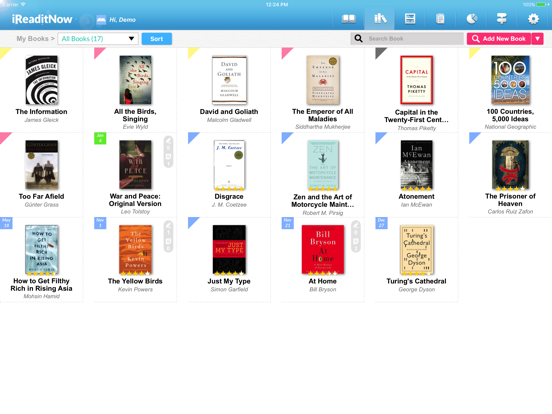The width and height of the screenshot is (552, 414).
Task: Open The Yellow Birds cover
Action: pyautogui.click(x=135, y=250)
